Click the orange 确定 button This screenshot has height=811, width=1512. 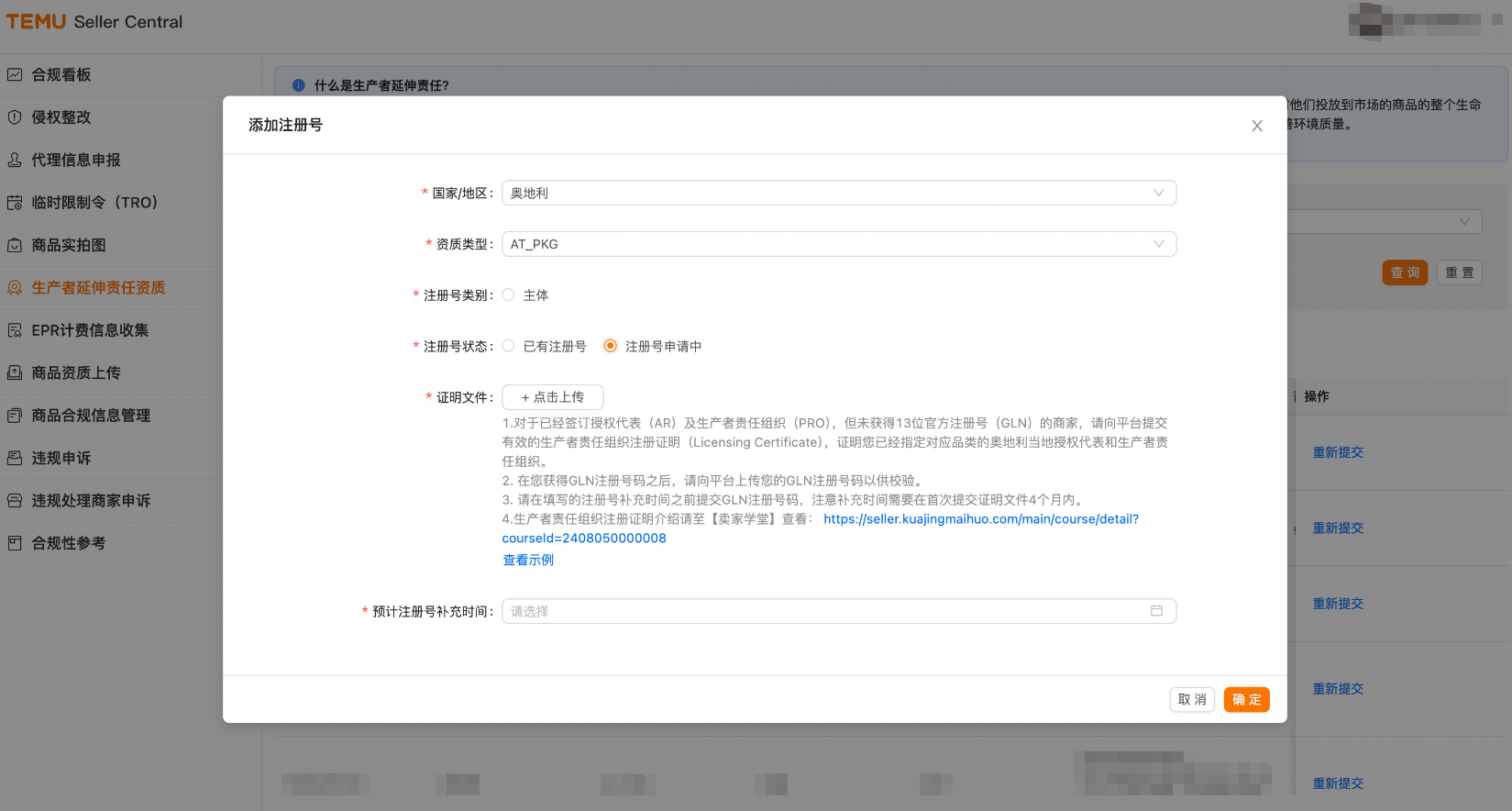coord(1247,699)
